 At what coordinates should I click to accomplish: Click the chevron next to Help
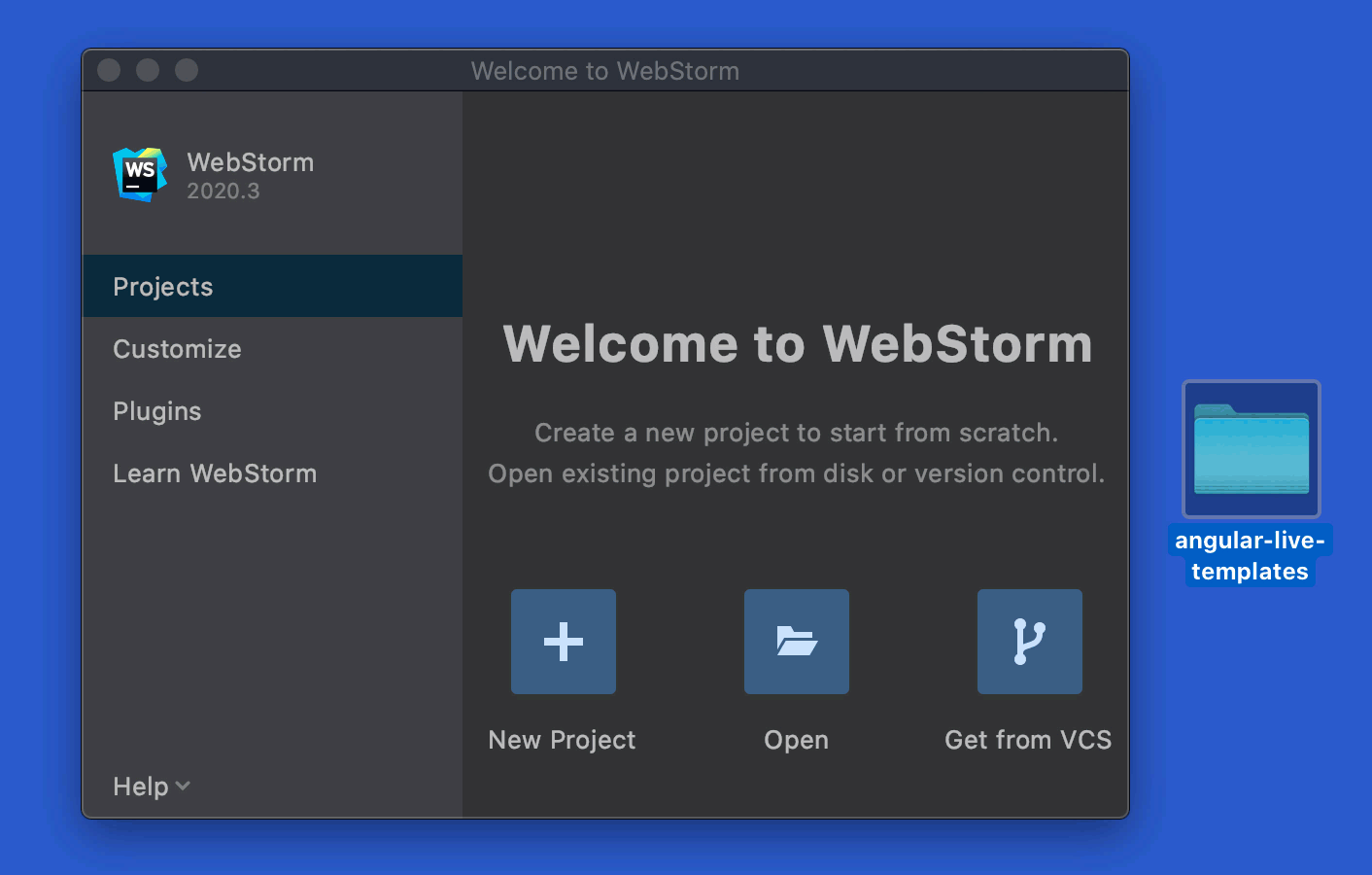[x=184, y=787]
